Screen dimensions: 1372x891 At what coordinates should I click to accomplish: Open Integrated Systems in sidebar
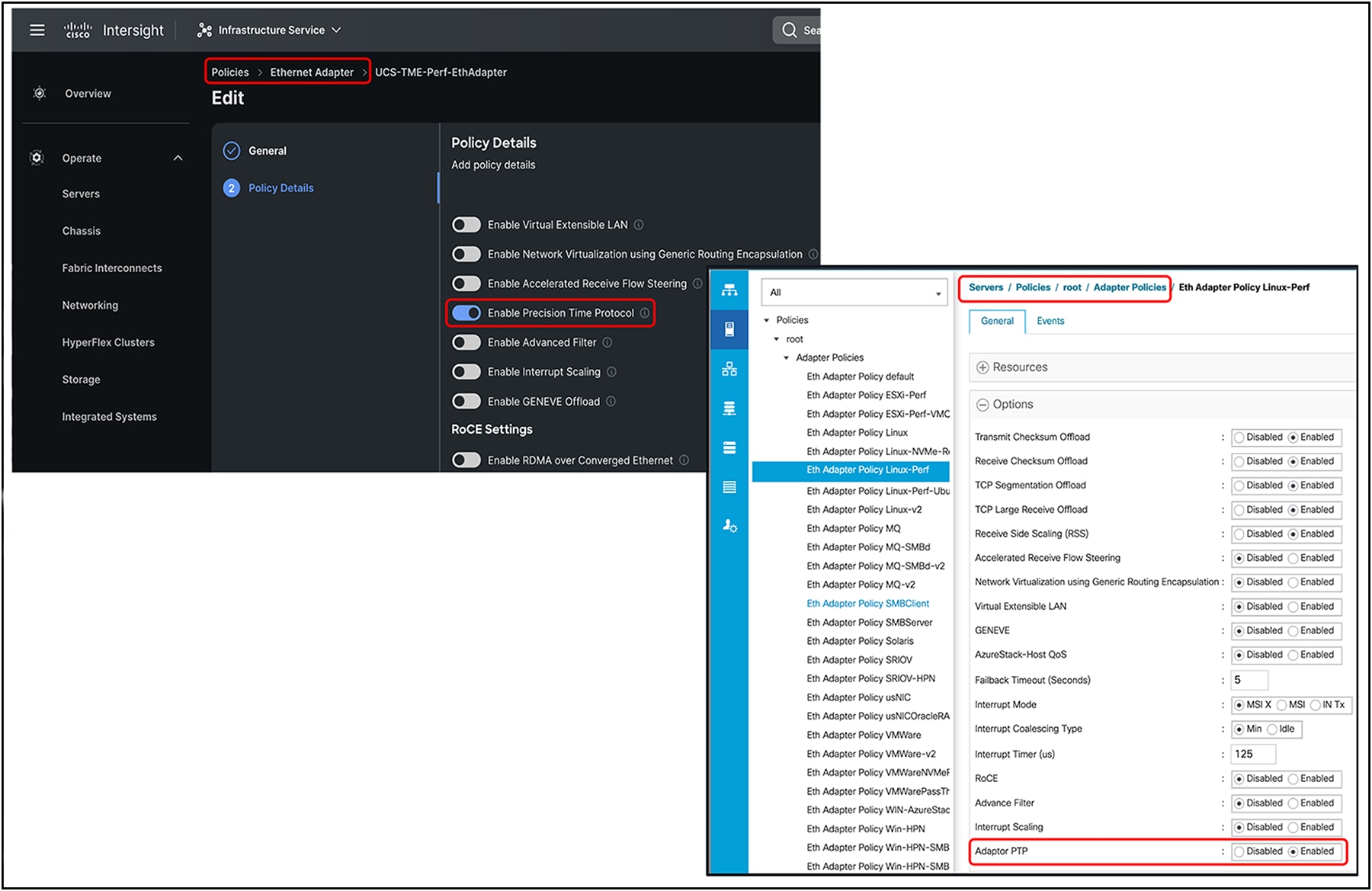pyautogui.click(x=109, y=416)
